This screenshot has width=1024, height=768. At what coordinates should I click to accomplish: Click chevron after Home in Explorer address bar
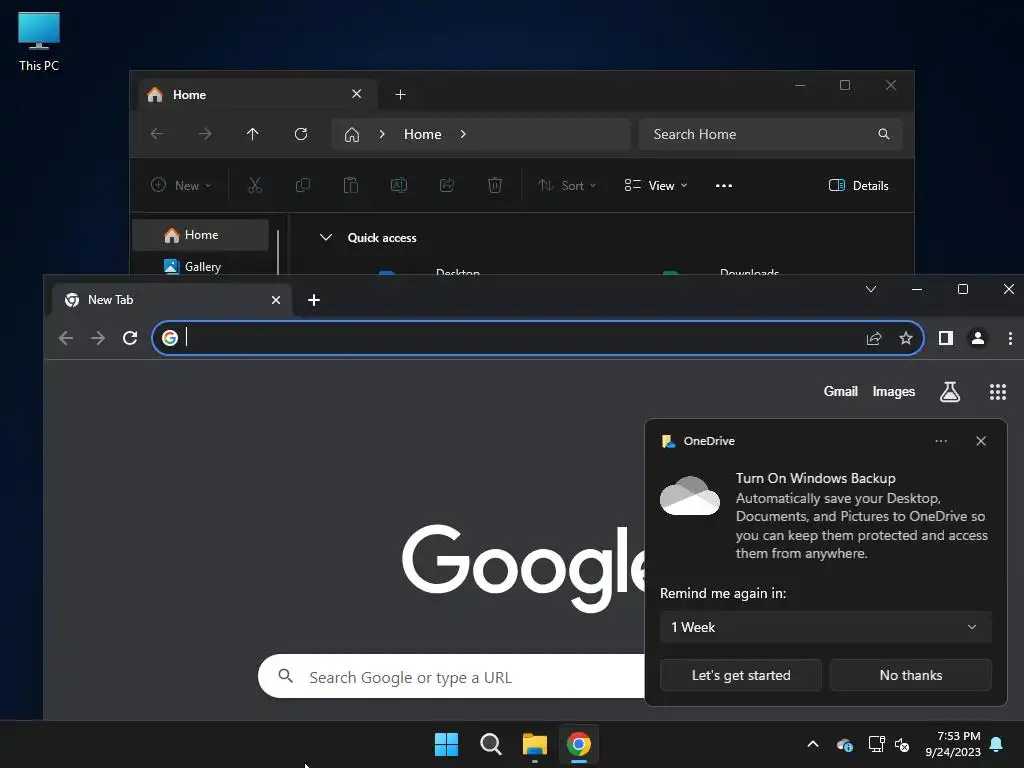(463, 134)
